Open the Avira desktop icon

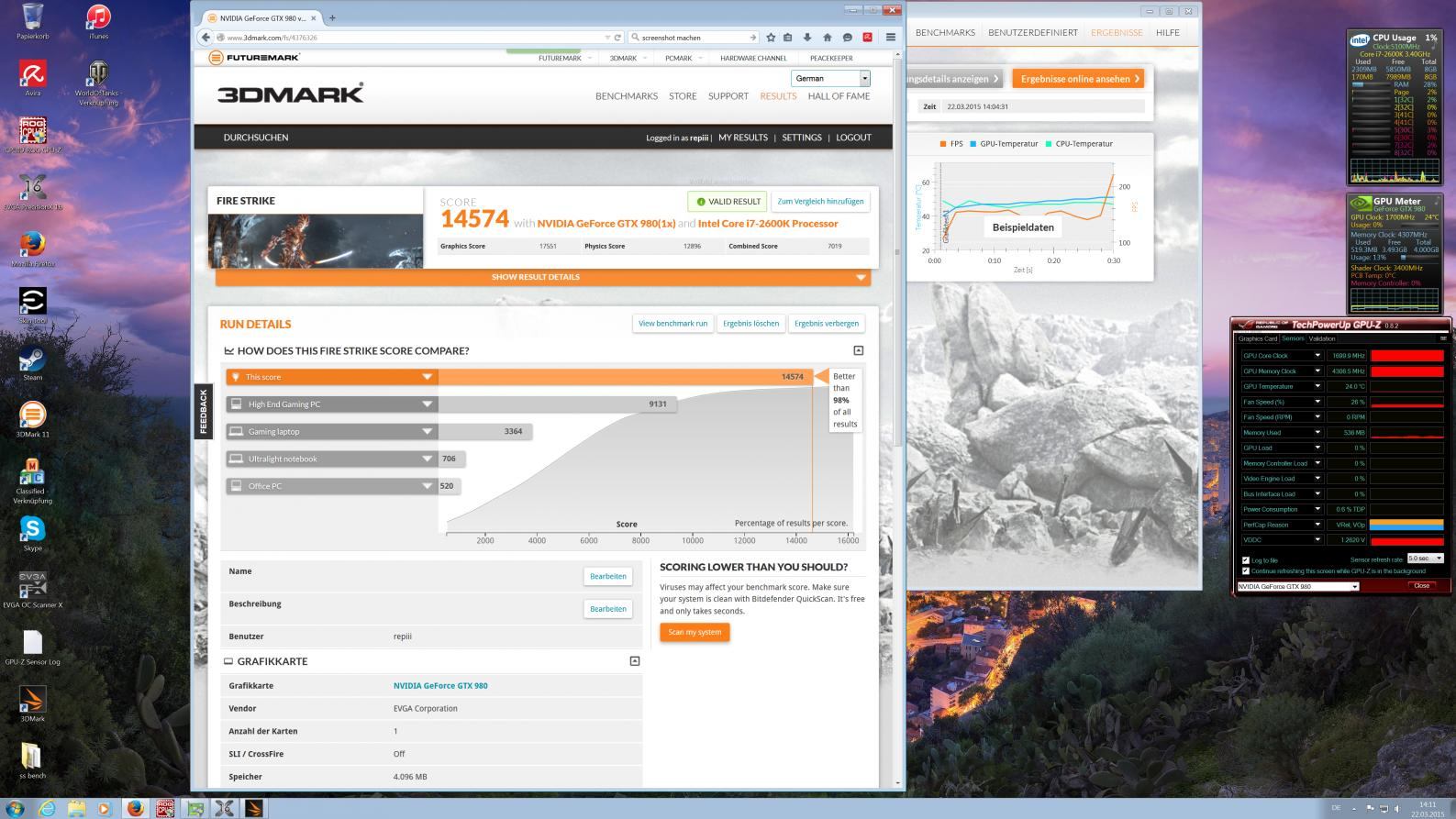point(33,77)
